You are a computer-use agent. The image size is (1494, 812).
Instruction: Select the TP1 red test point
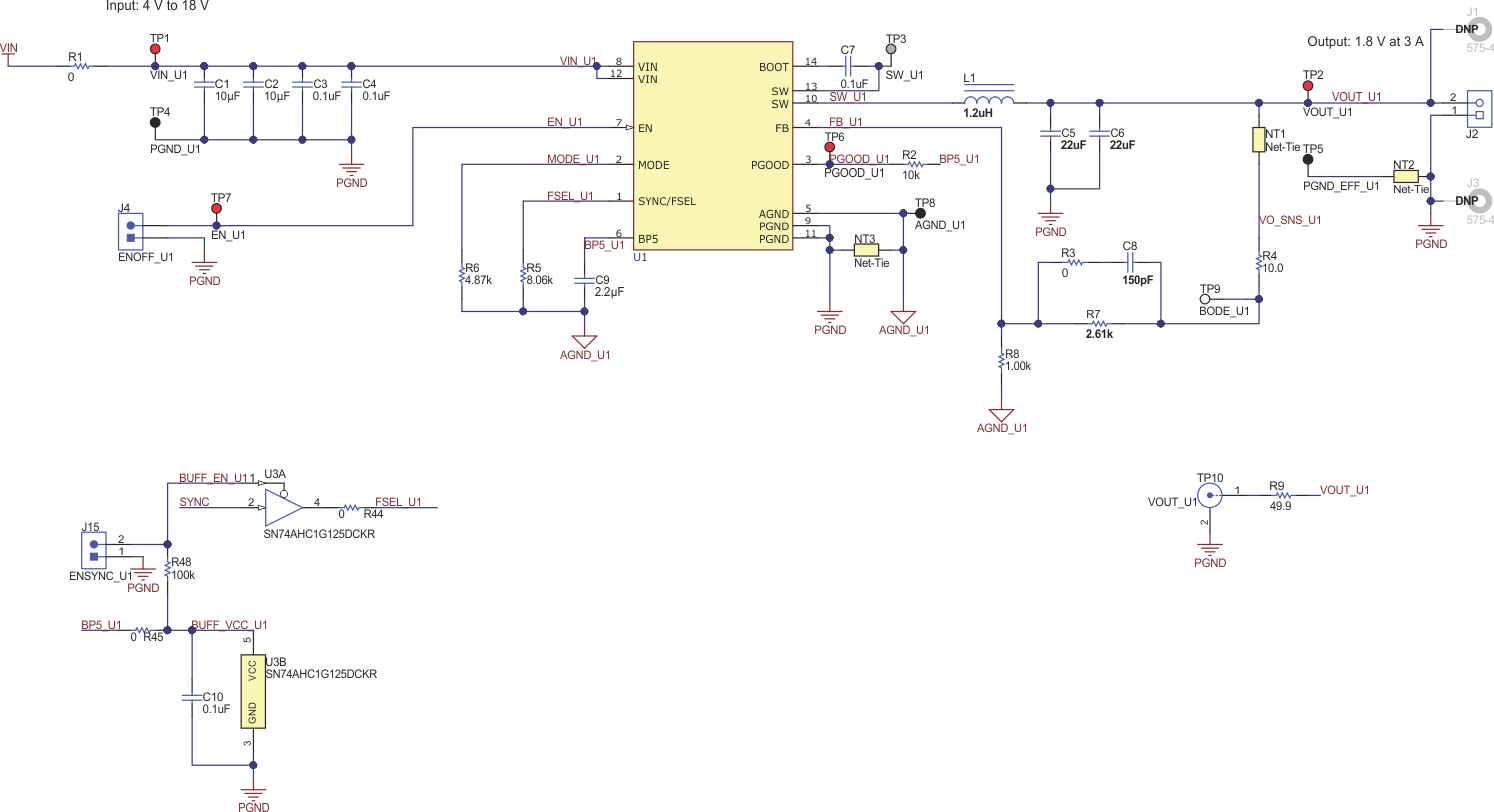(x=156, y=47)
